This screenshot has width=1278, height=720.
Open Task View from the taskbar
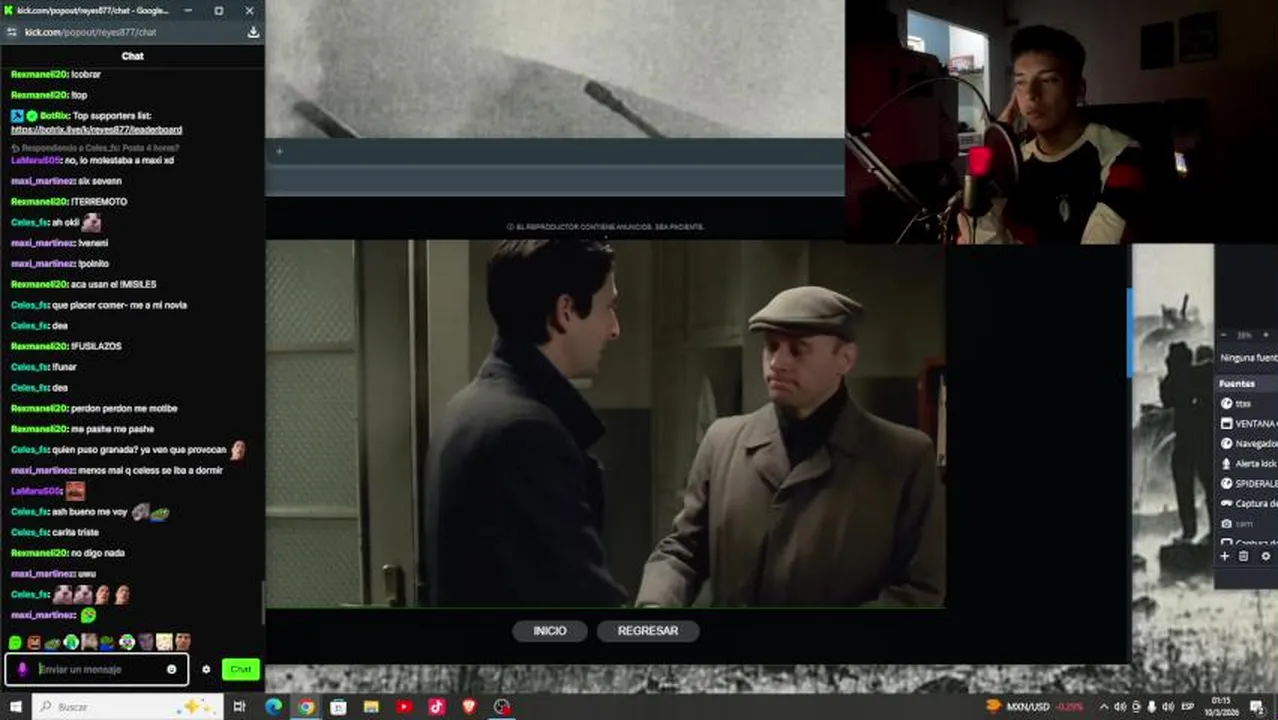tap(239, 707)
